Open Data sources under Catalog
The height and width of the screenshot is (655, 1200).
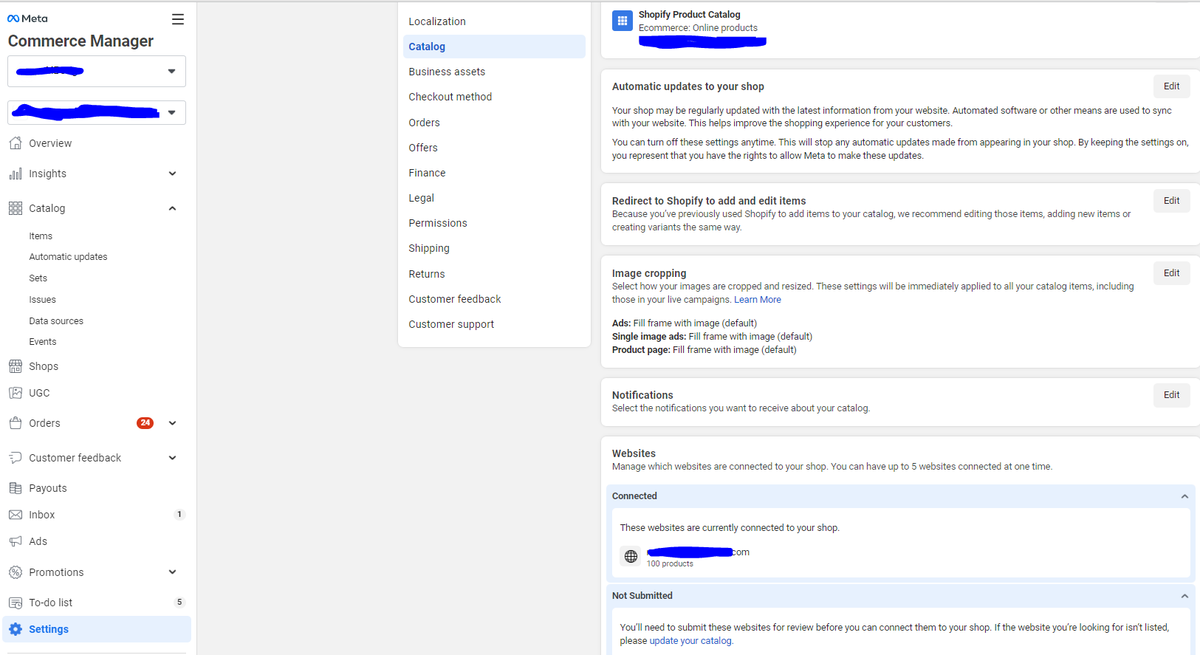(x=56, y=321)
